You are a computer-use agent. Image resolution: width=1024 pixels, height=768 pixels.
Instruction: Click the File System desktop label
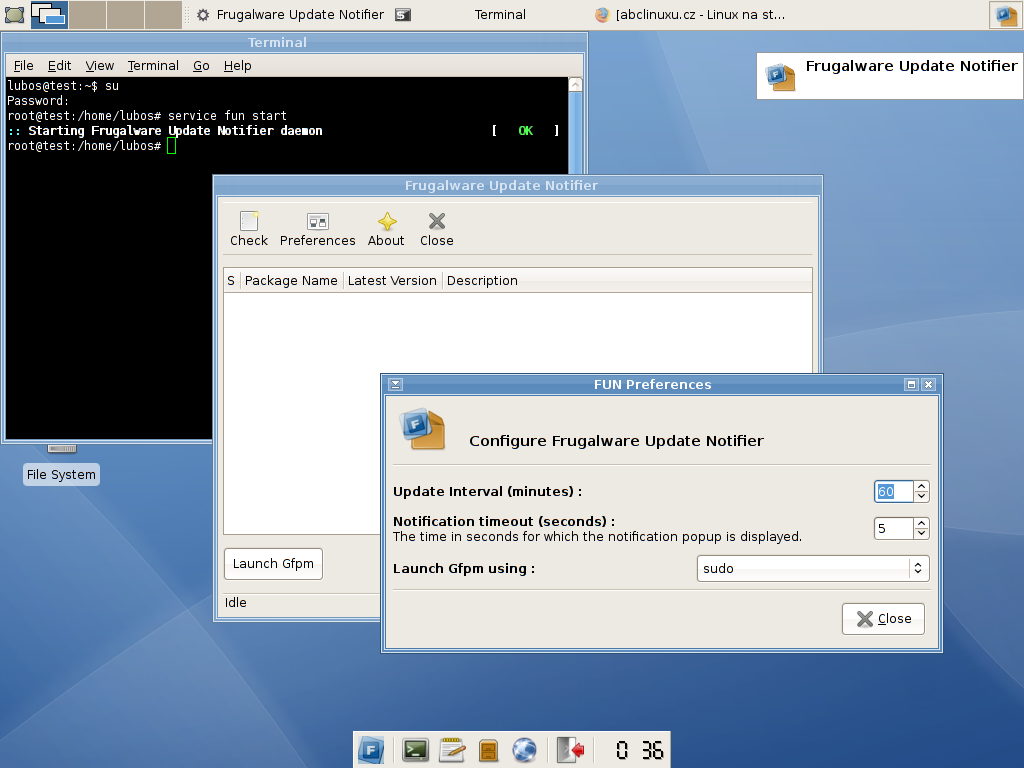[61, 474]
